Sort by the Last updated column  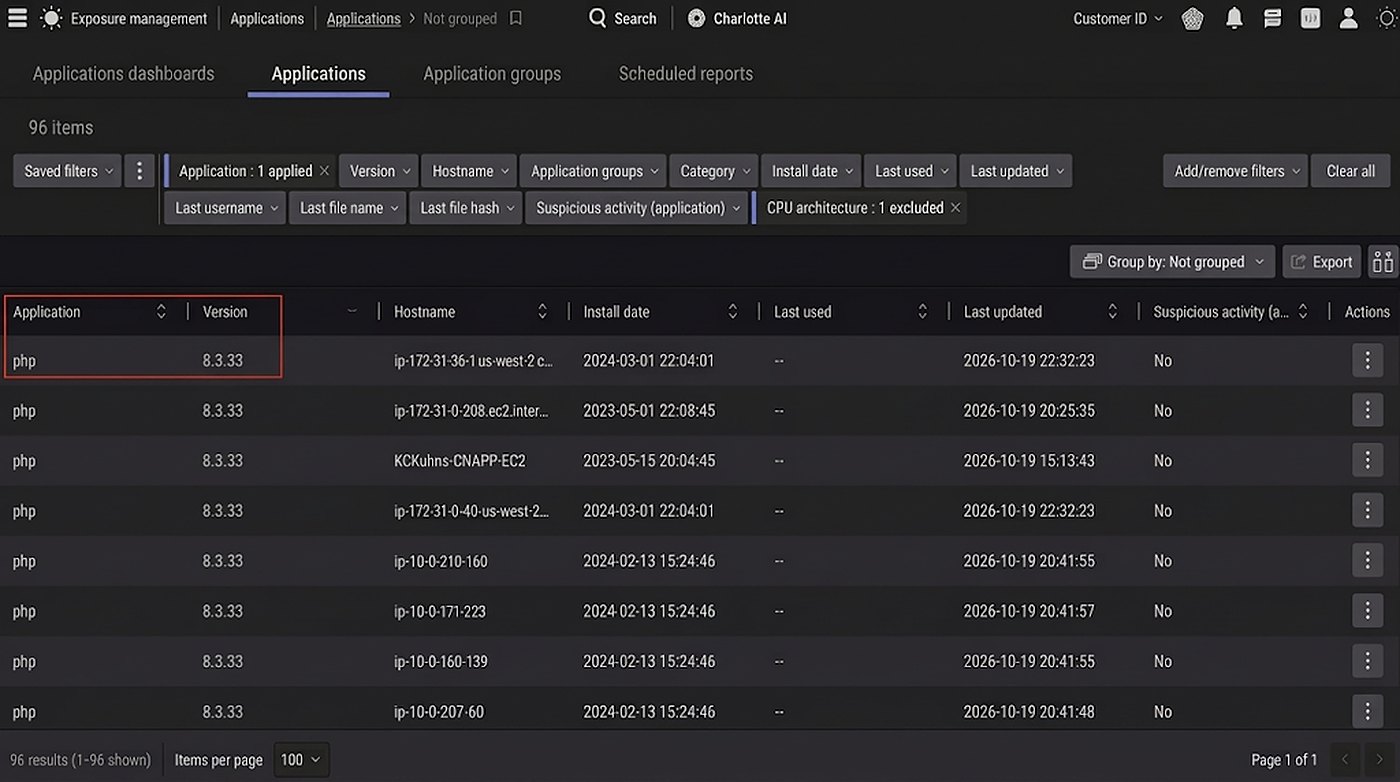coord(1112,312)
